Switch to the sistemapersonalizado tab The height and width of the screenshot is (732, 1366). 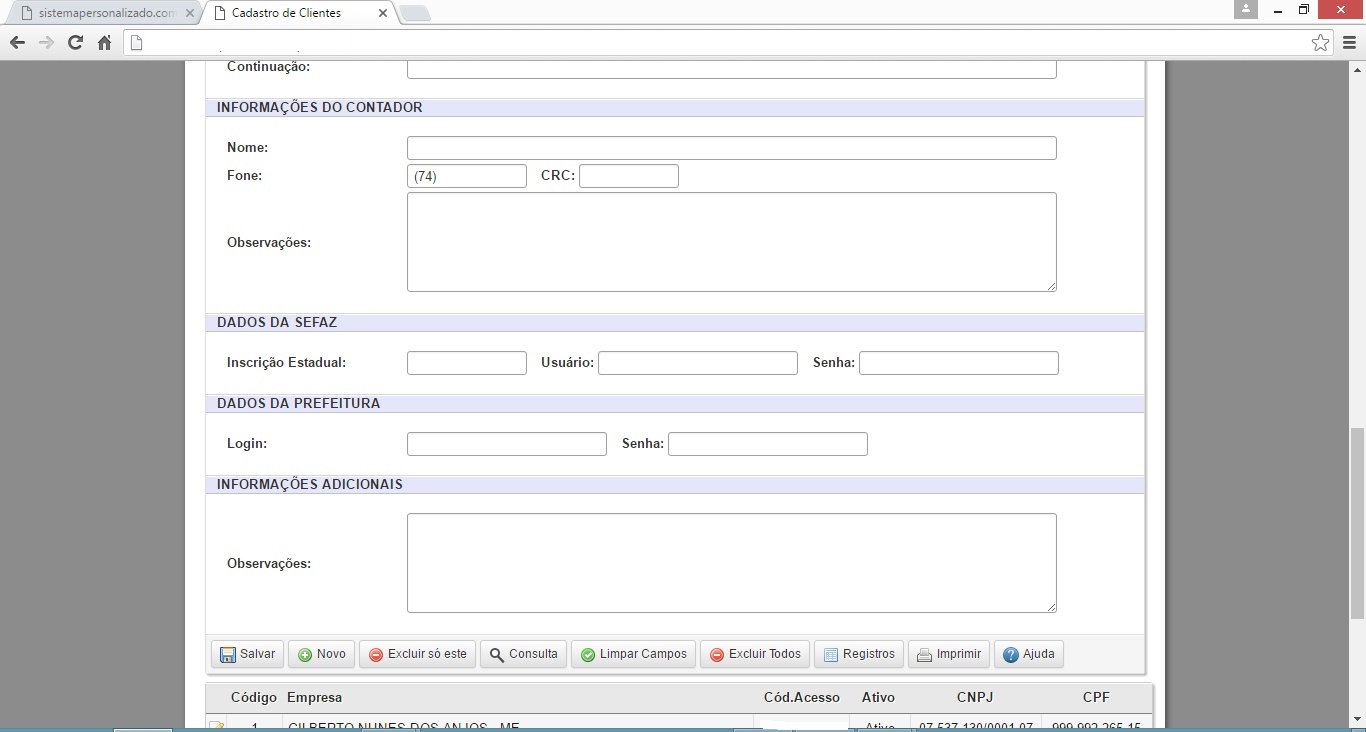coord(100,13)
